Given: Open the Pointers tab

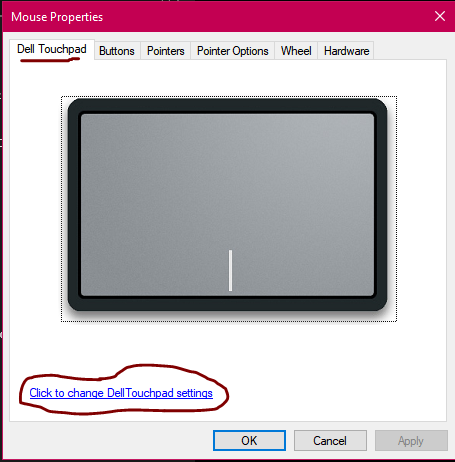Looking at the screenshot, I should (166, 51).
